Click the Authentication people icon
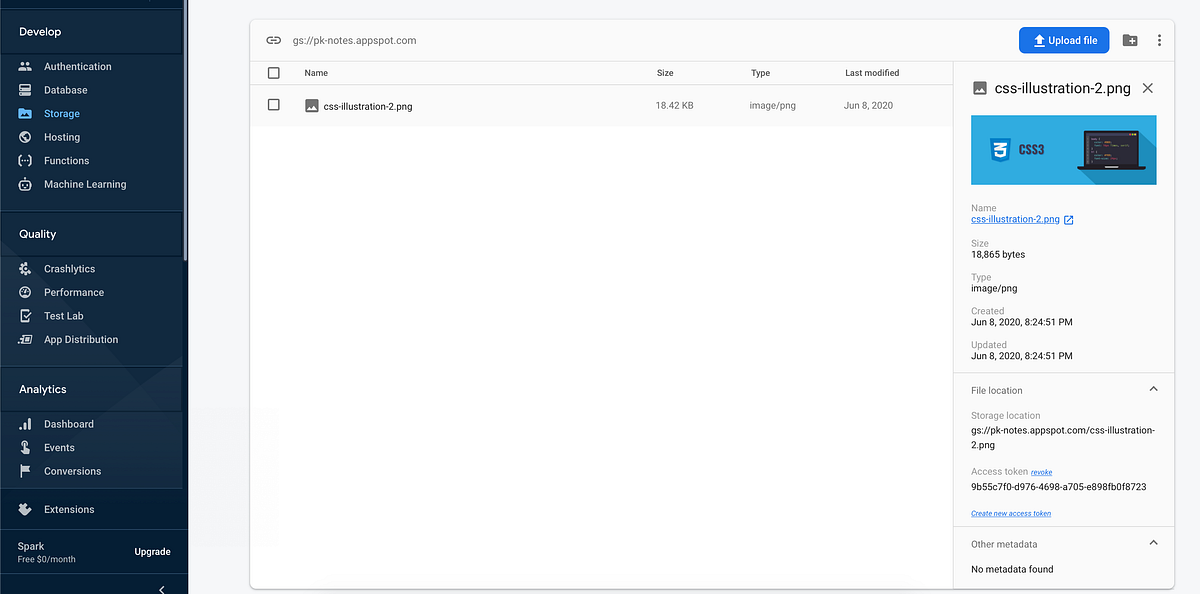 pos(25,66)
